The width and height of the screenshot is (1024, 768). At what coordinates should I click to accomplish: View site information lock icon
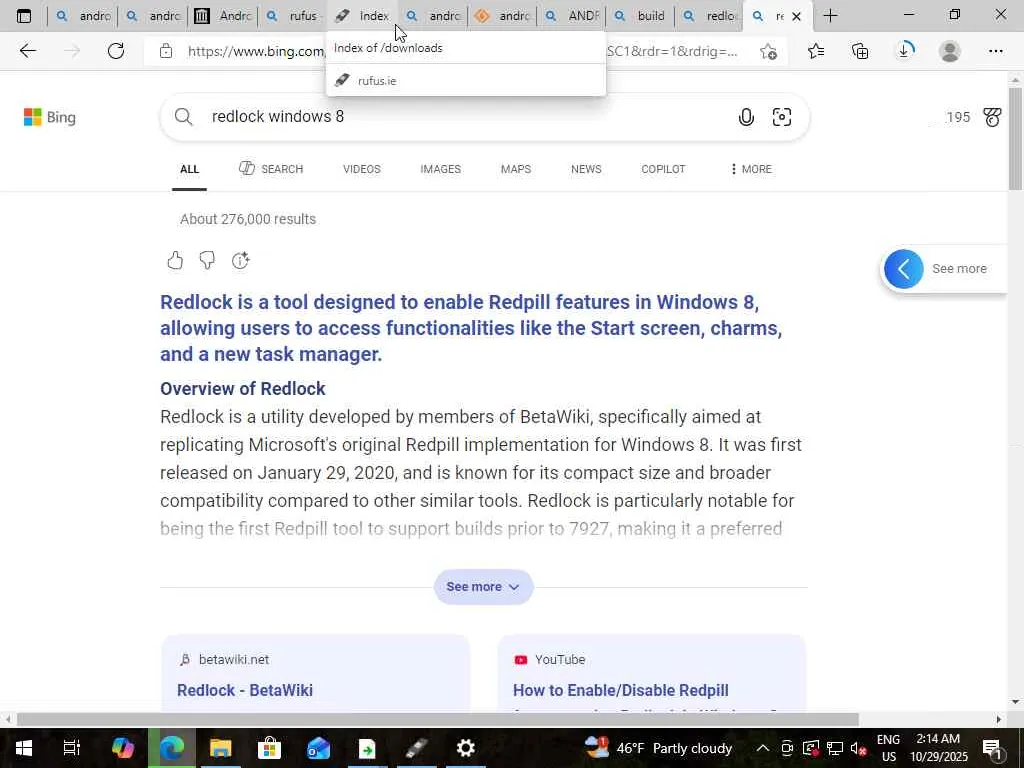click(x=166, y=51)
